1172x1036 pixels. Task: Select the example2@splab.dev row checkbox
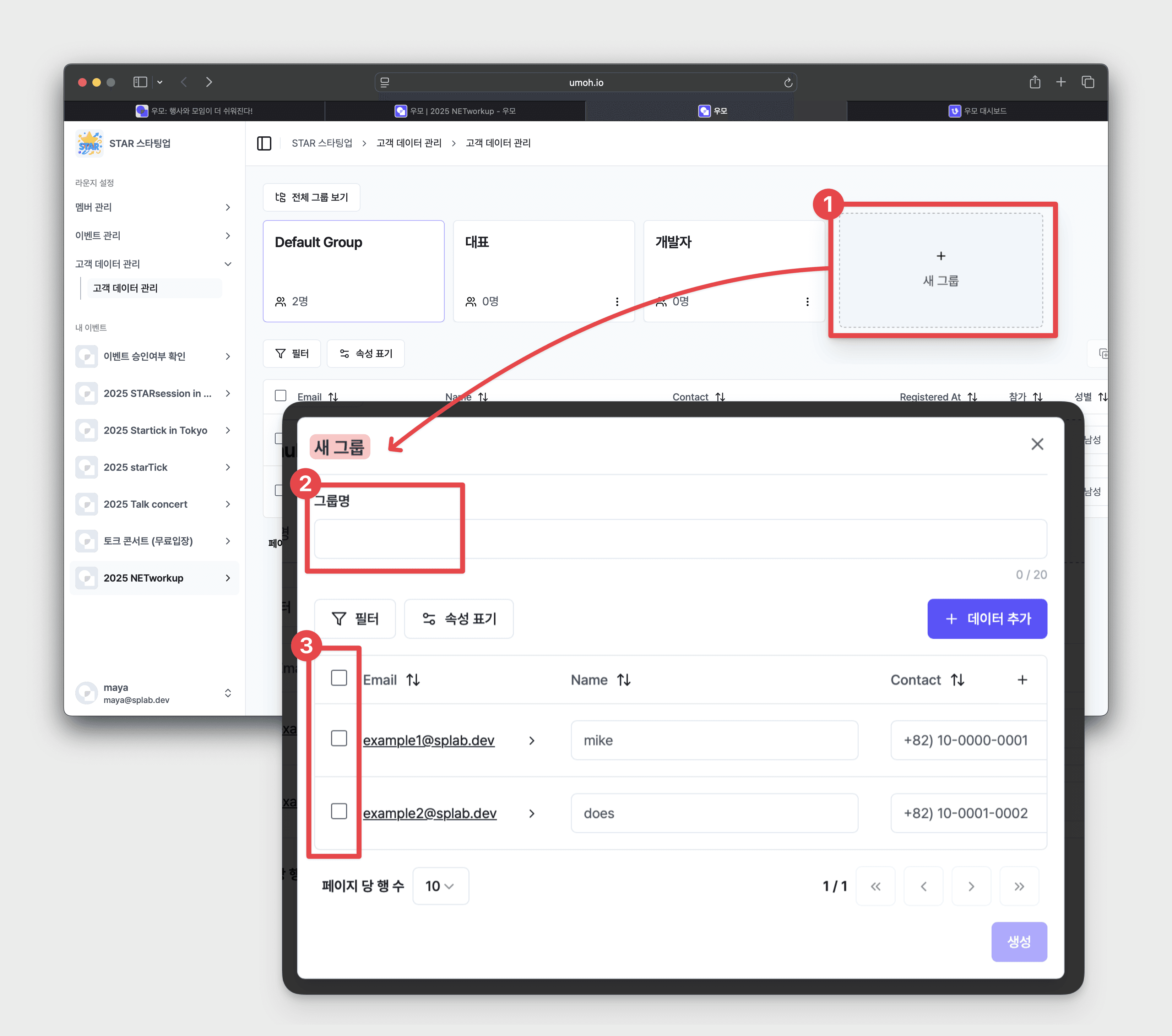coord(339,811)
